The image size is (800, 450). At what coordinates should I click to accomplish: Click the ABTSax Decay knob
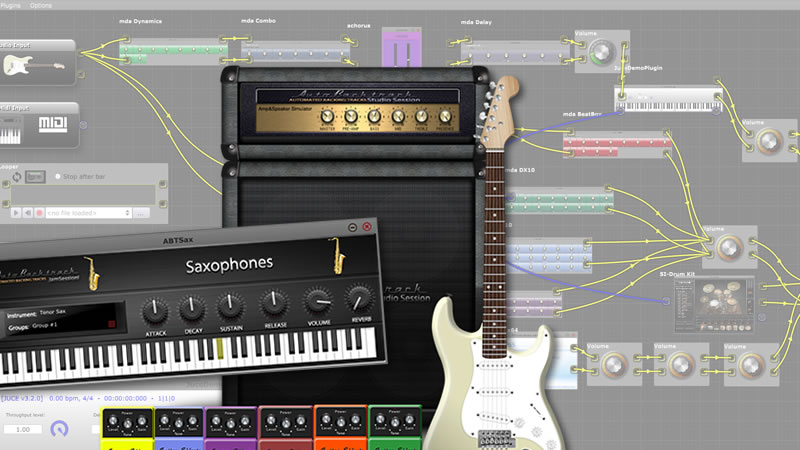(192, 308)
